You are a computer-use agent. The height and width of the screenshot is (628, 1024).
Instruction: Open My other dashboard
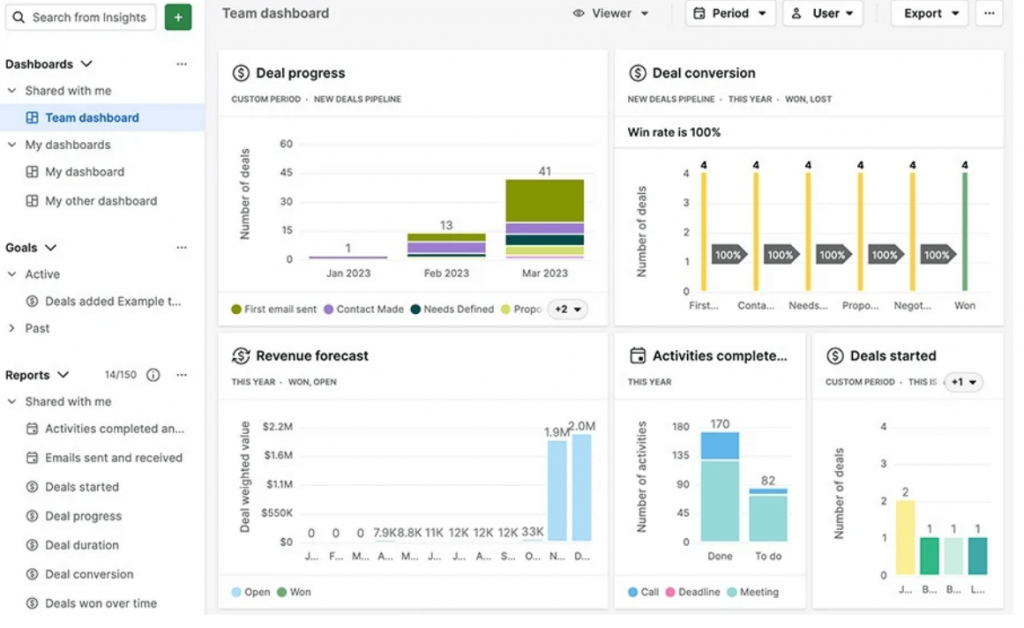point(101,200)
